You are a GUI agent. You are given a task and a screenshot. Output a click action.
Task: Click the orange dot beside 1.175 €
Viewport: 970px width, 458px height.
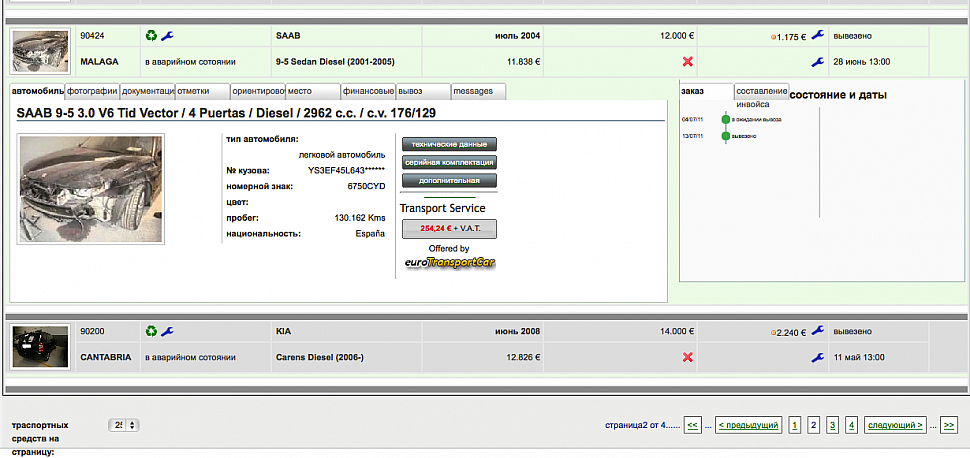coord(773,37)
